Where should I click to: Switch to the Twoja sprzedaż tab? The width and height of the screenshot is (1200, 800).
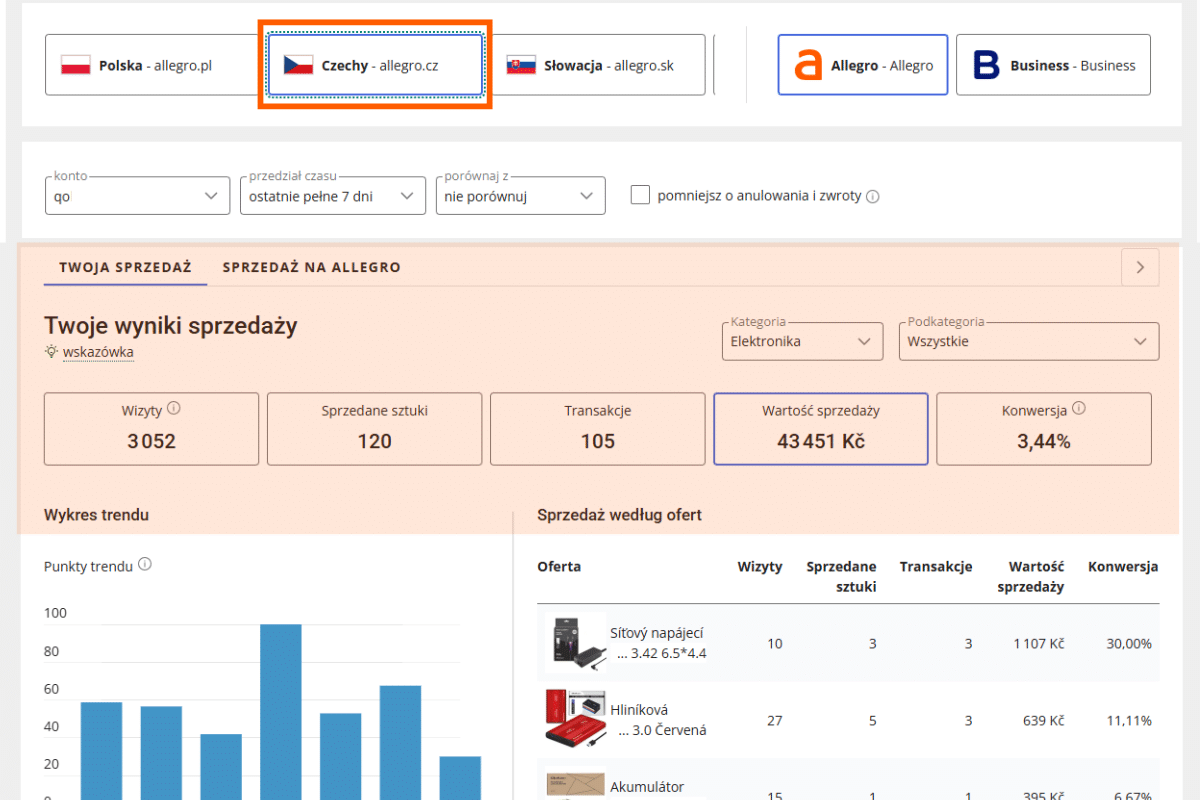[125, 267]
